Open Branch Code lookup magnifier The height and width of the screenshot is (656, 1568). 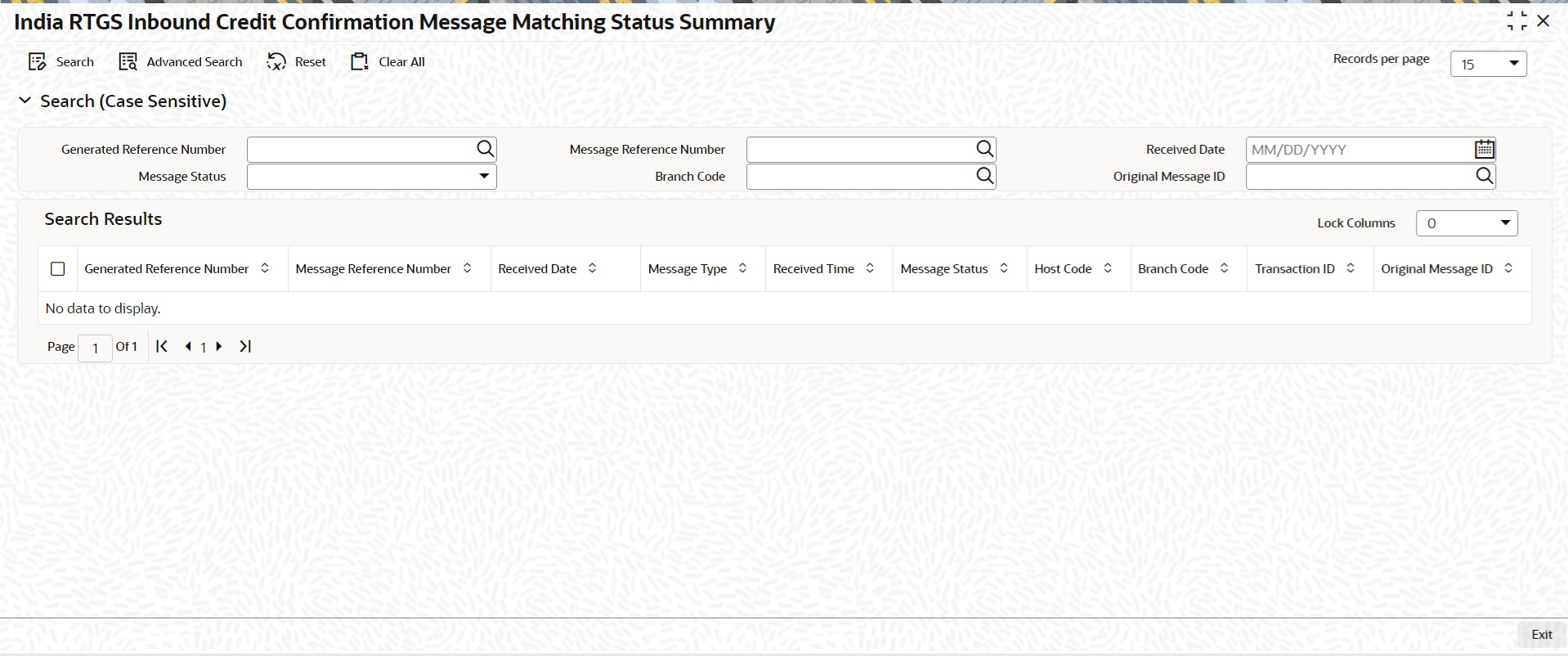(x=984, y=176)
